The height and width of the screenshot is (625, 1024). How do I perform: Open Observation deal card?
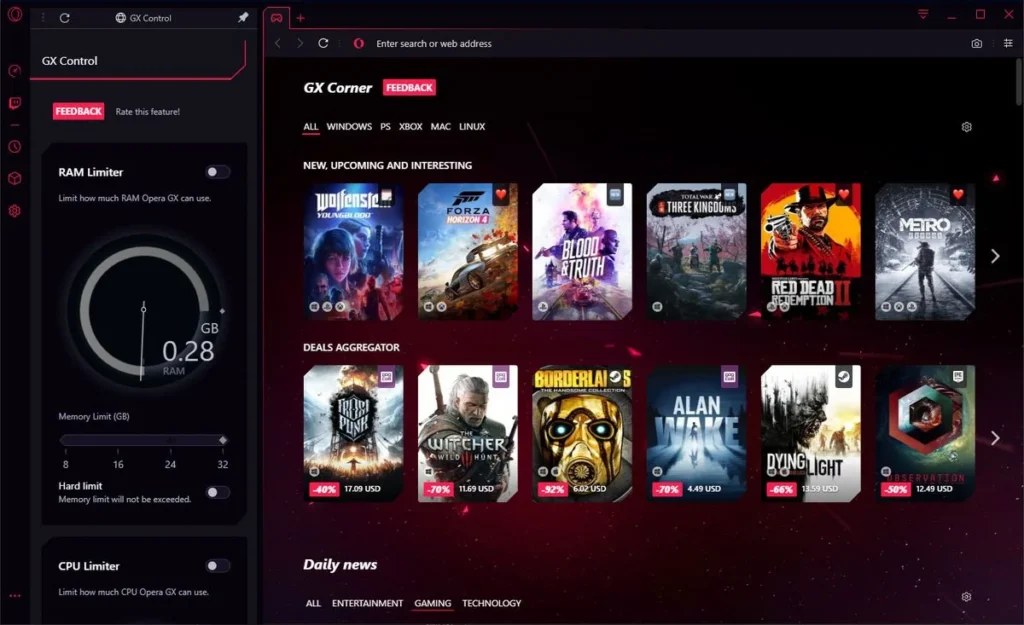pyautogui.click(x=925, y=434)
